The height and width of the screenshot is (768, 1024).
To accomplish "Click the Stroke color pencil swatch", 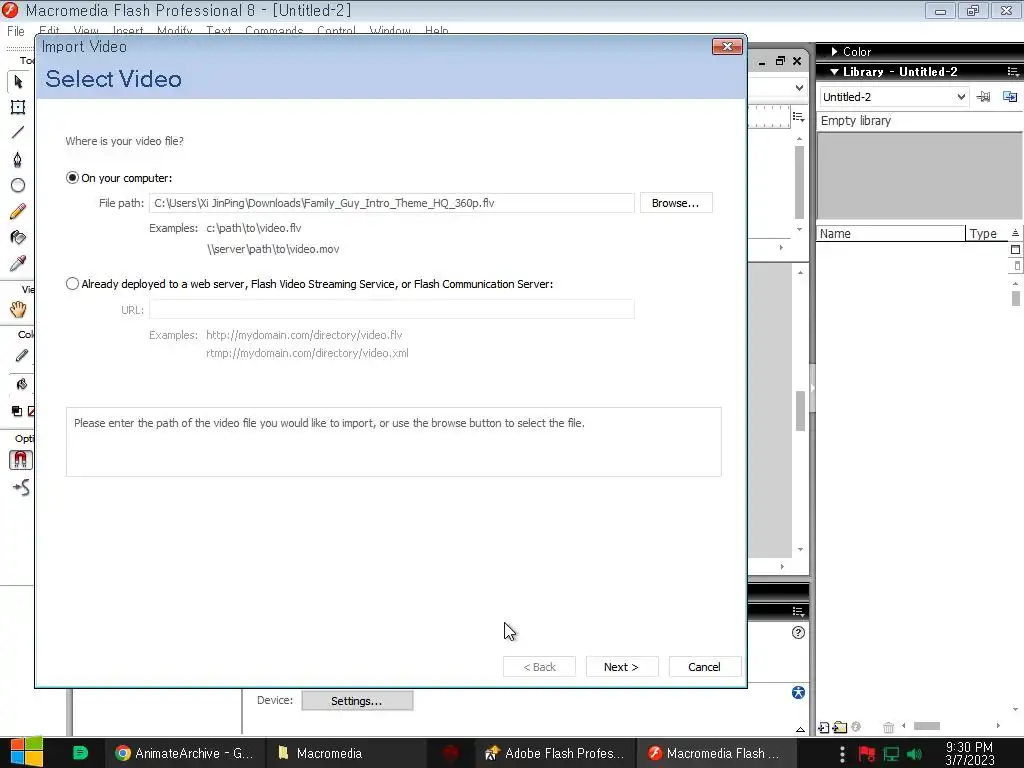I will [22, 356].
